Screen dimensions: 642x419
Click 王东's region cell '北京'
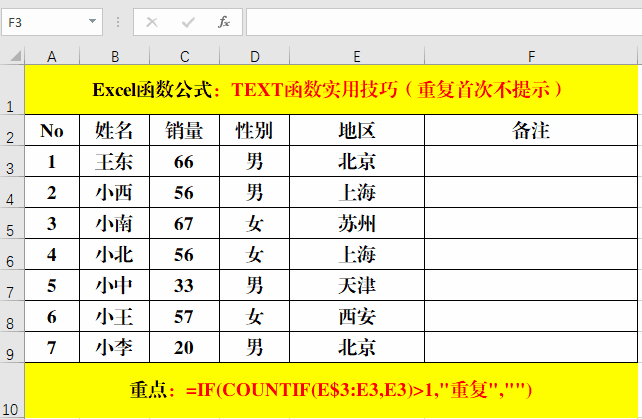(x=357, y=161)
